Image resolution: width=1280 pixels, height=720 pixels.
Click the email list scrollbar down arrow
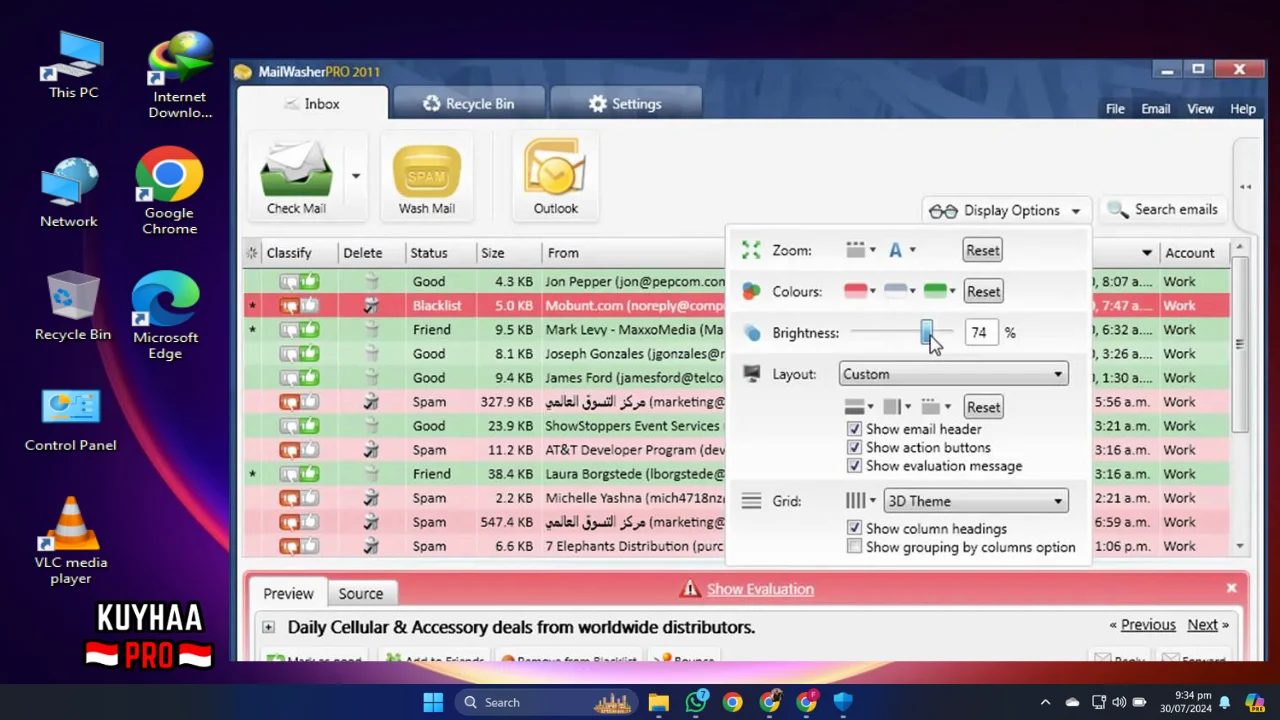click(1240, 546)
